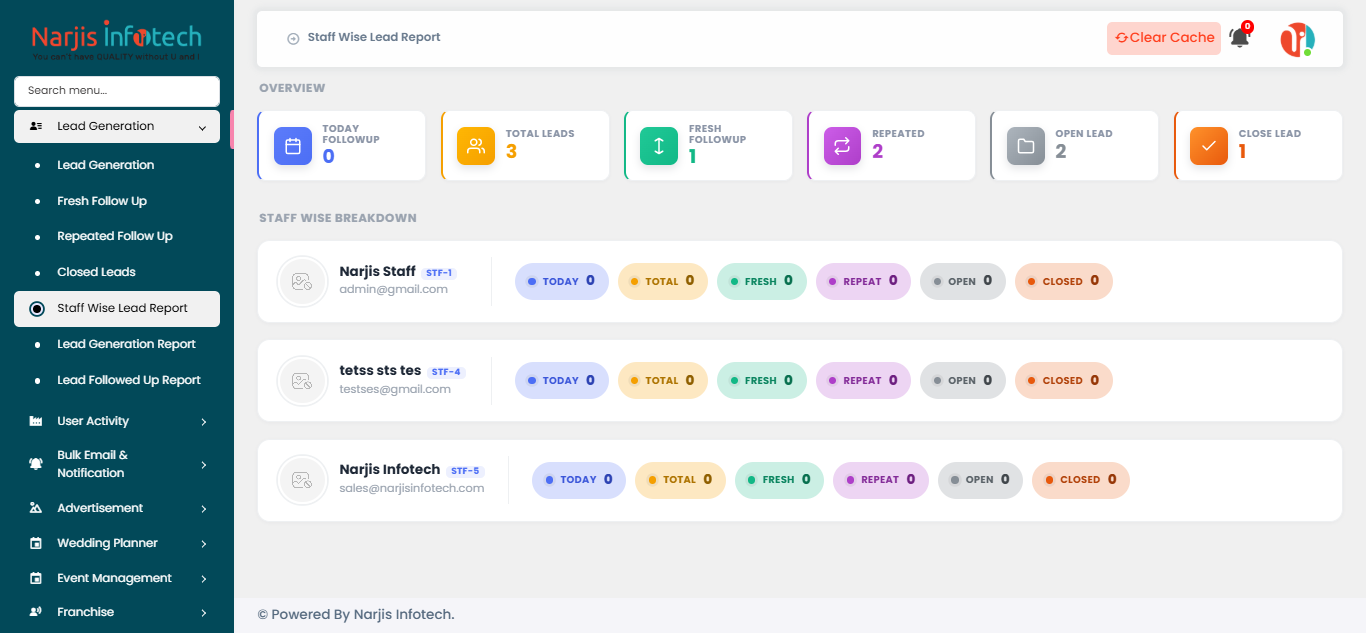Select the Staff Wise Lead Report radio bullet
Image resolution: width=1366 pixels, height=633 pixels.
37,309
